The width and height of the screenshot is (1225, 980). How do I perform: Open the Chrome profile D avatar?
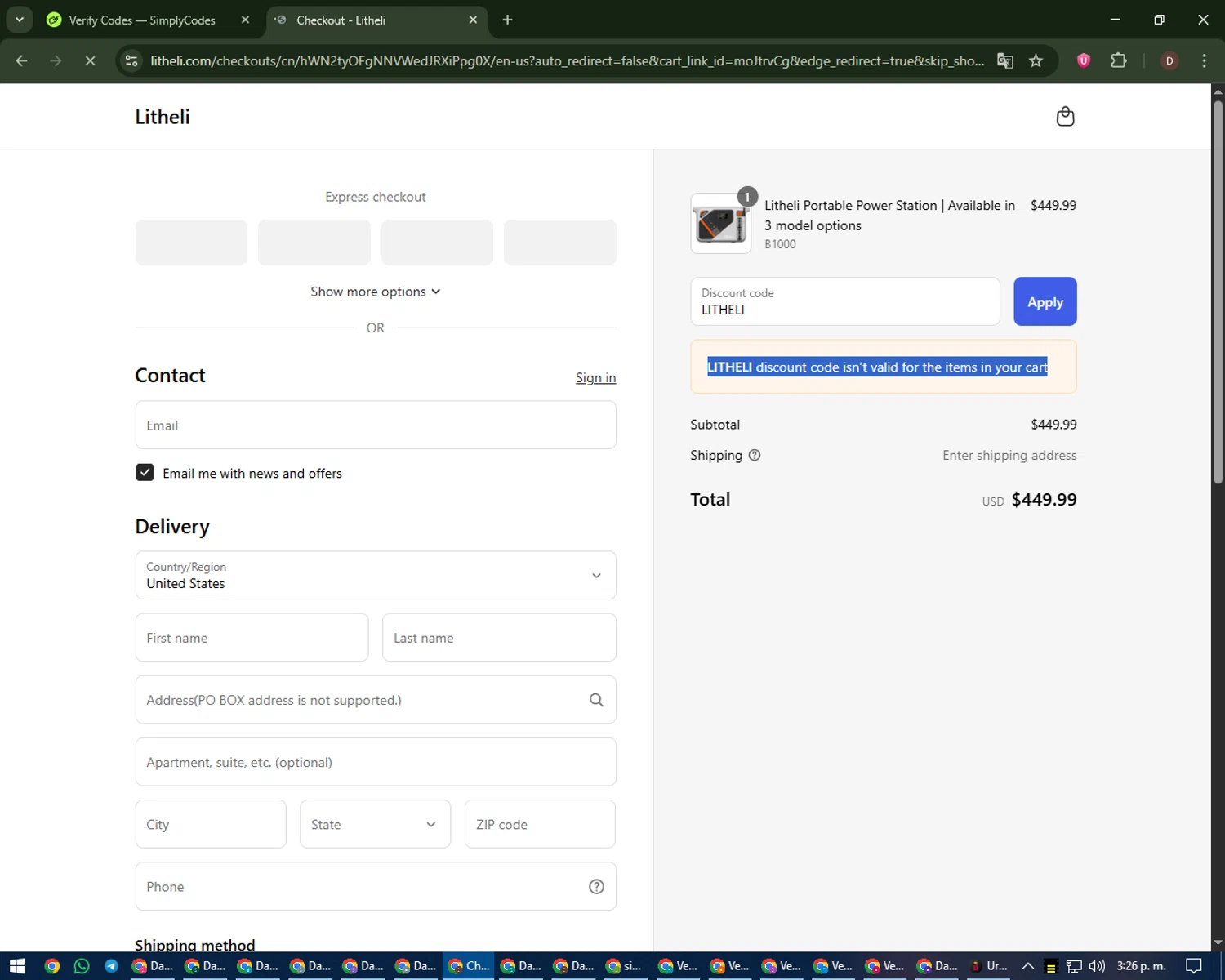coord(1169,60)
